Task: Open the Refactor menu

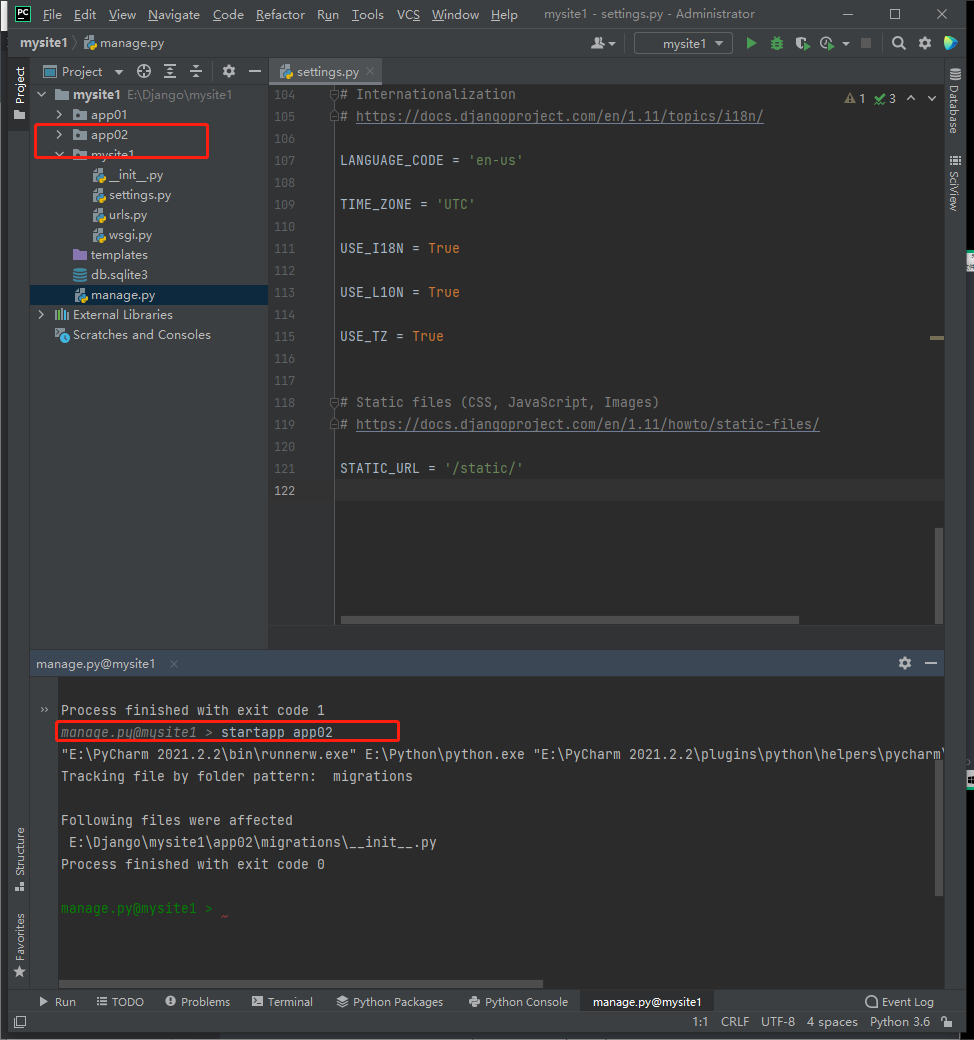Action: point(280,15)
